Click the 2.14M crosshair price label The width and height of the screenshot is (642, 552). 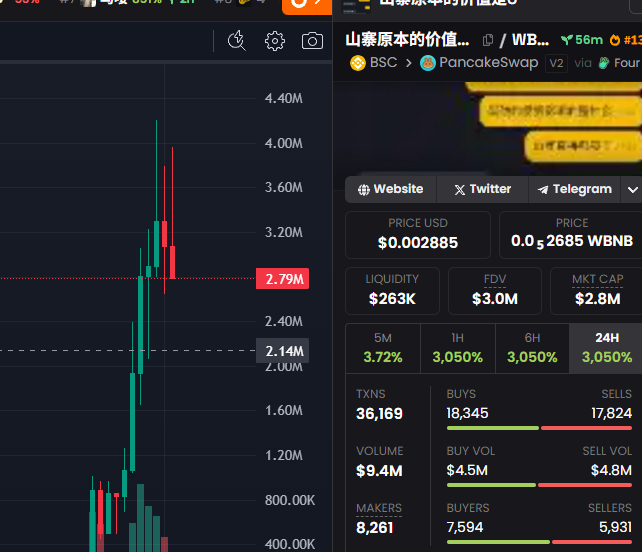tap(283, 351)
